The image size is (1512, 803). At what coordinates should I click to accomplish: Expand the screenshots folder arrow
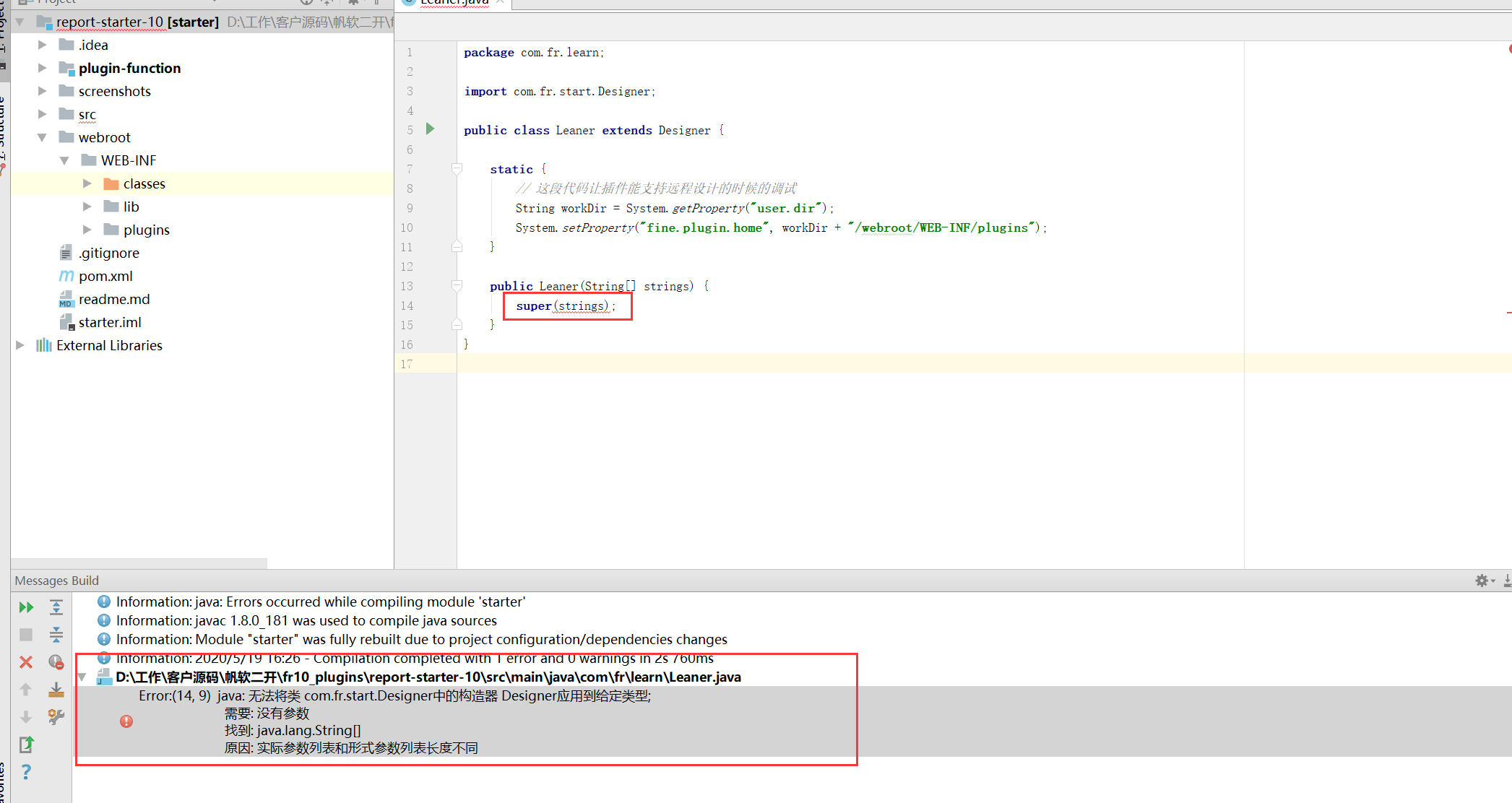coord(43,91)
